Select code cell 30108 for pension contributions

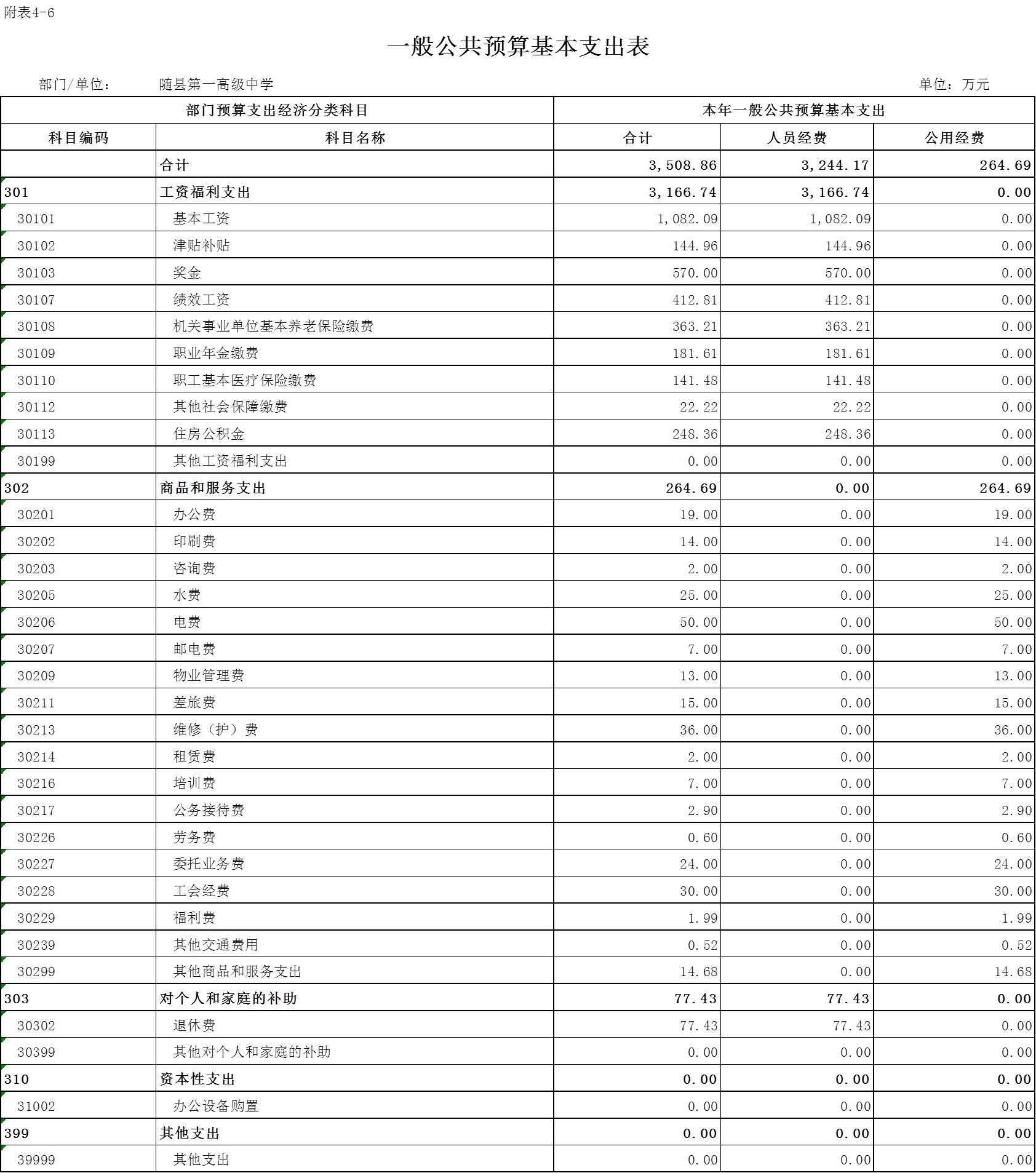[78, 326]
